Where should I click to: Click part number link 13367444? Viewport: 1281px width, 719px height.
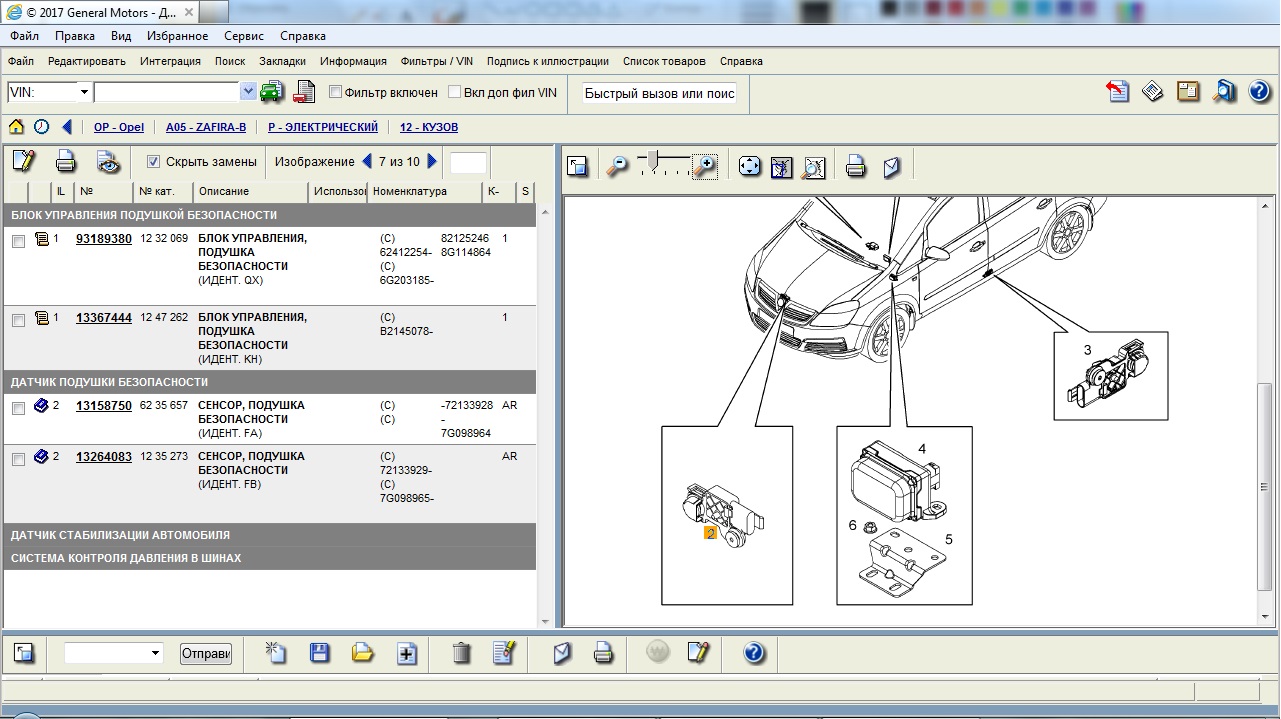click(x=103, y=317)
